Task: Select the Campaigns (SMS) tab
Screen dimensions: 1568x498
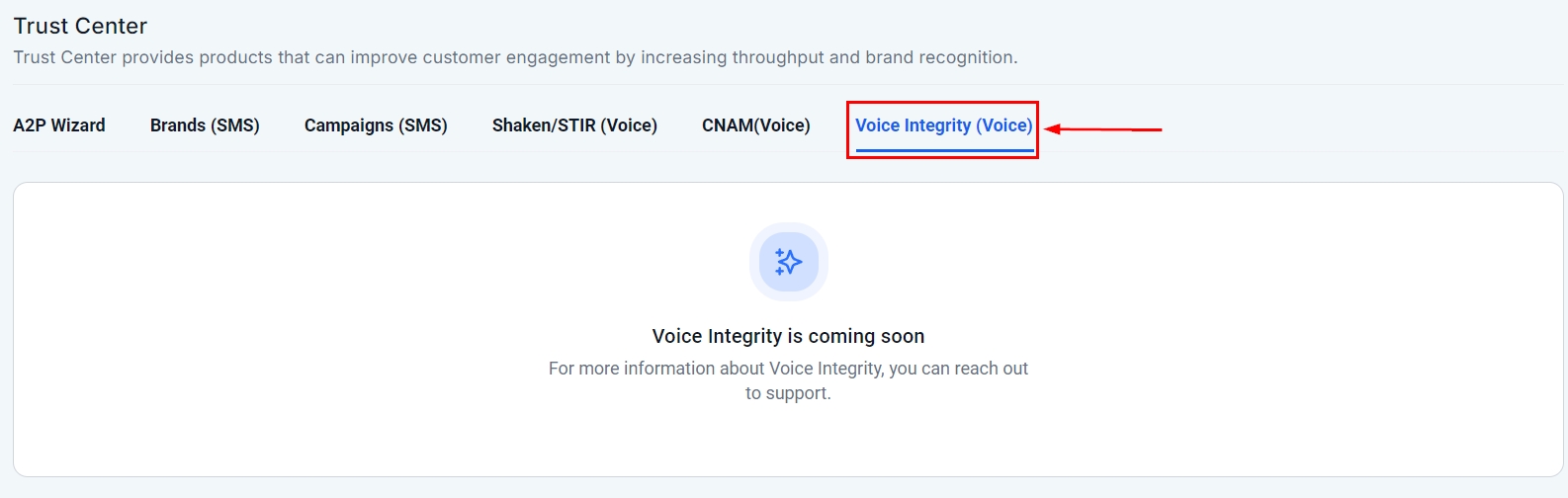Action: (376, 125)
